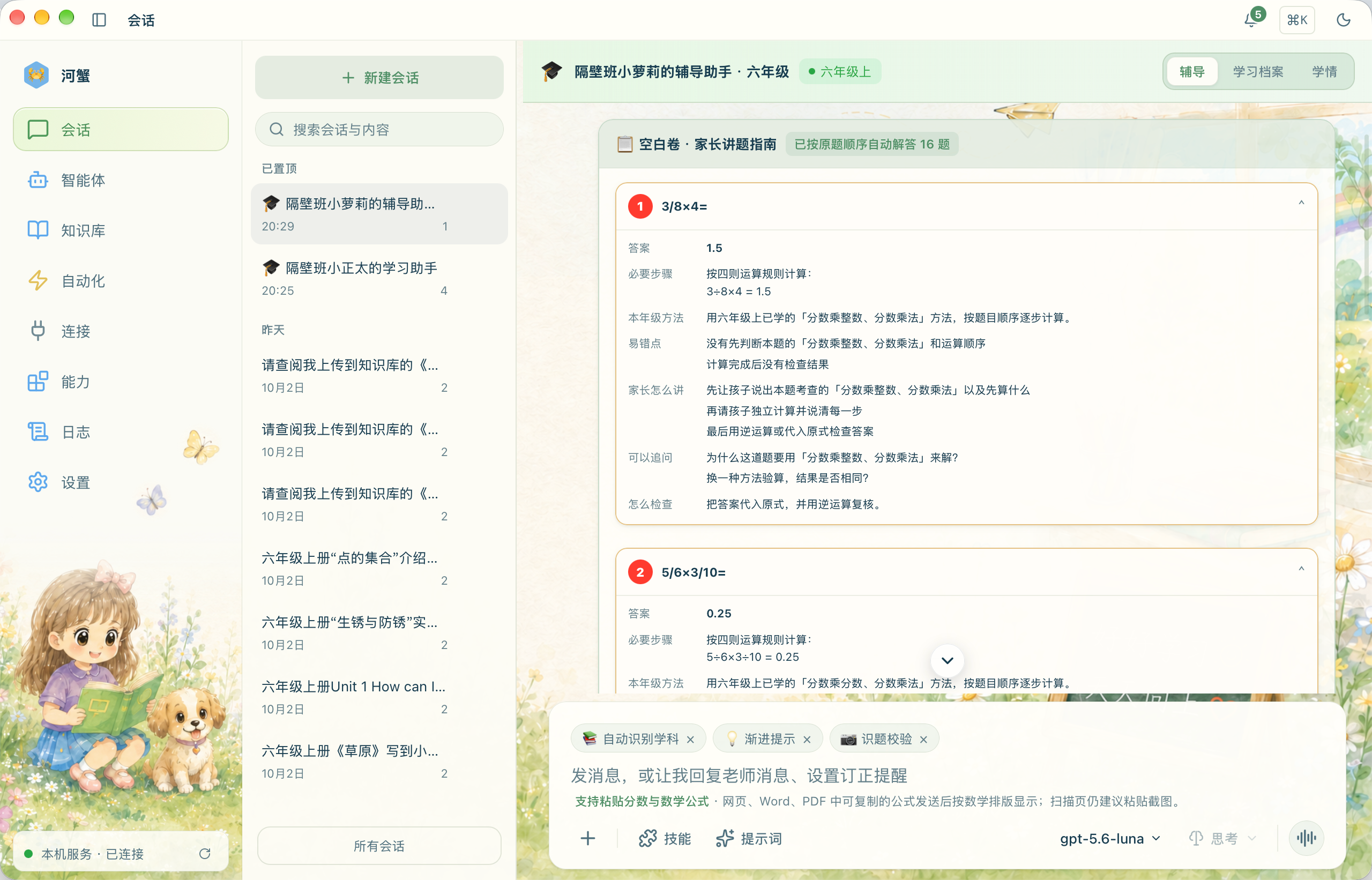Open 日志 scroll section
Screen dimensions: 1372x880
tap(121, 431)
